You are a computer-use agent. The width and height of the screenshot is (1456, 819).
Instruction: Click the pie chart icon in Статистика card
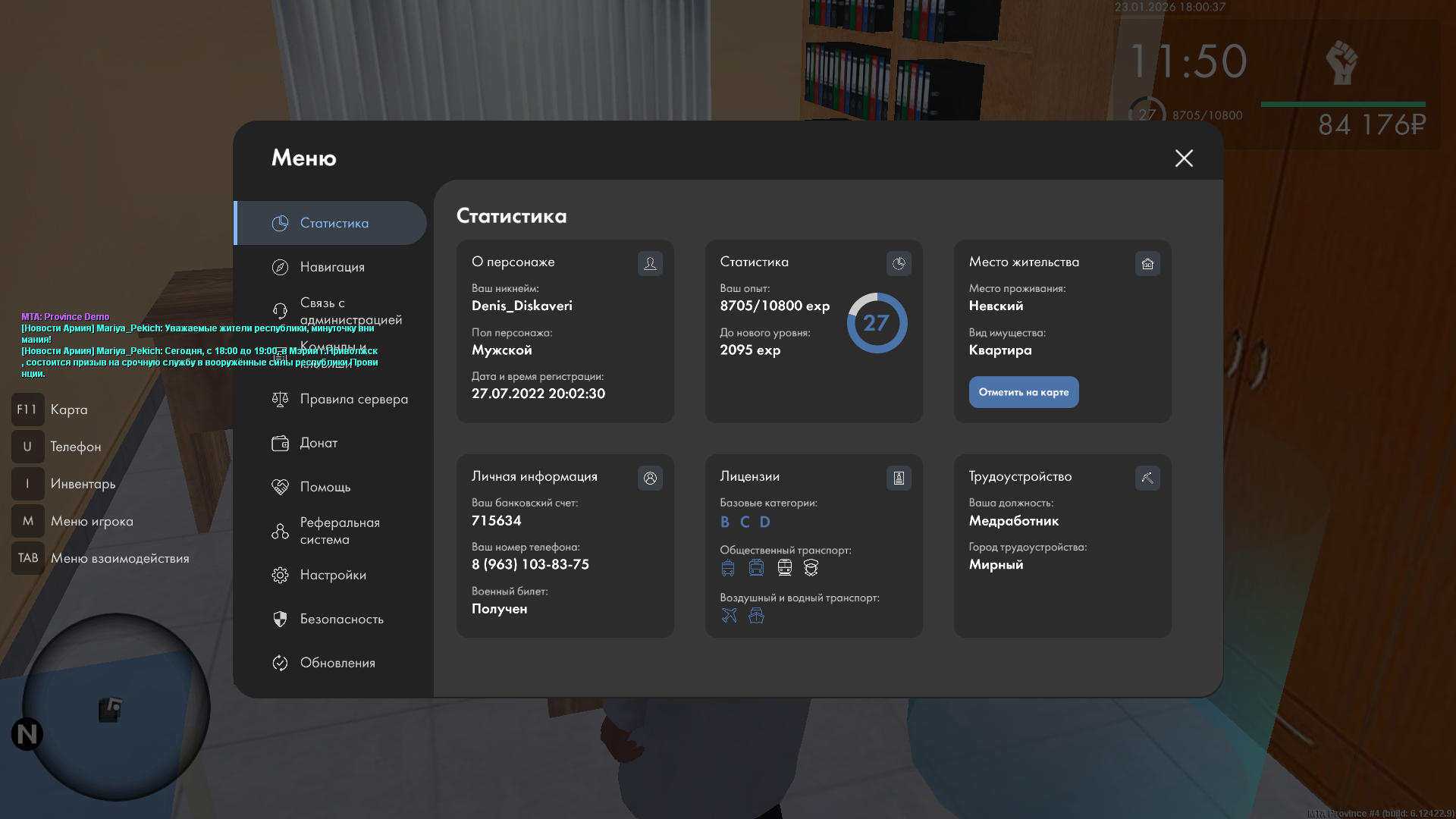[899, 263]
